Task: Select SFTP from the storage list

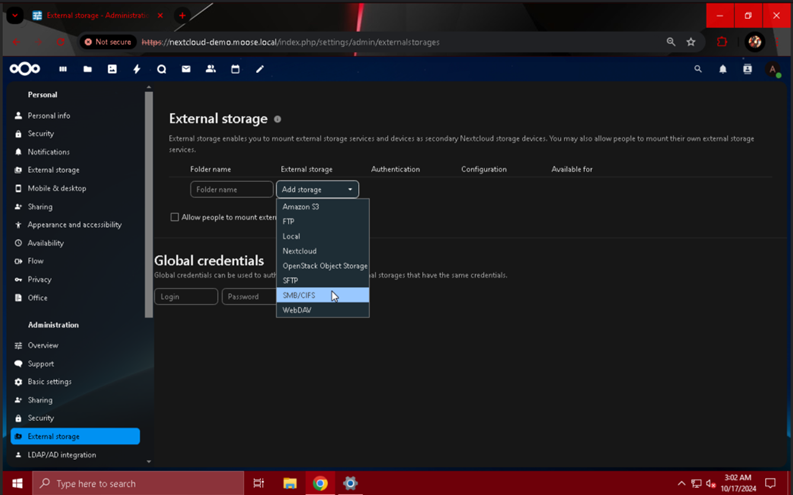Action: (x=323, y=281)
